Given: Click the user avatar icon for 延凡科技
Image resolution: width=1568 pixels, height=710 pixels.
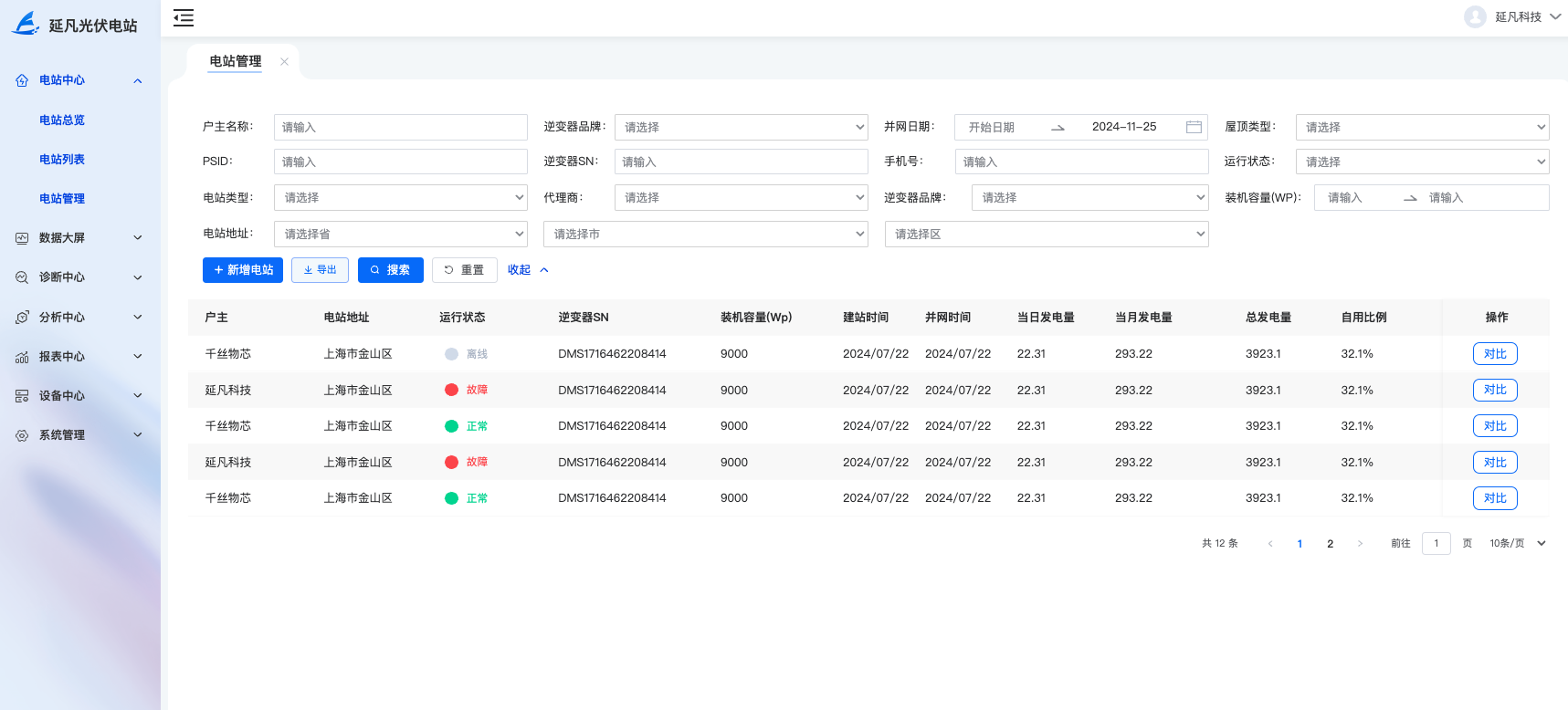Looking at the screenshot, I should point(1474,17).
